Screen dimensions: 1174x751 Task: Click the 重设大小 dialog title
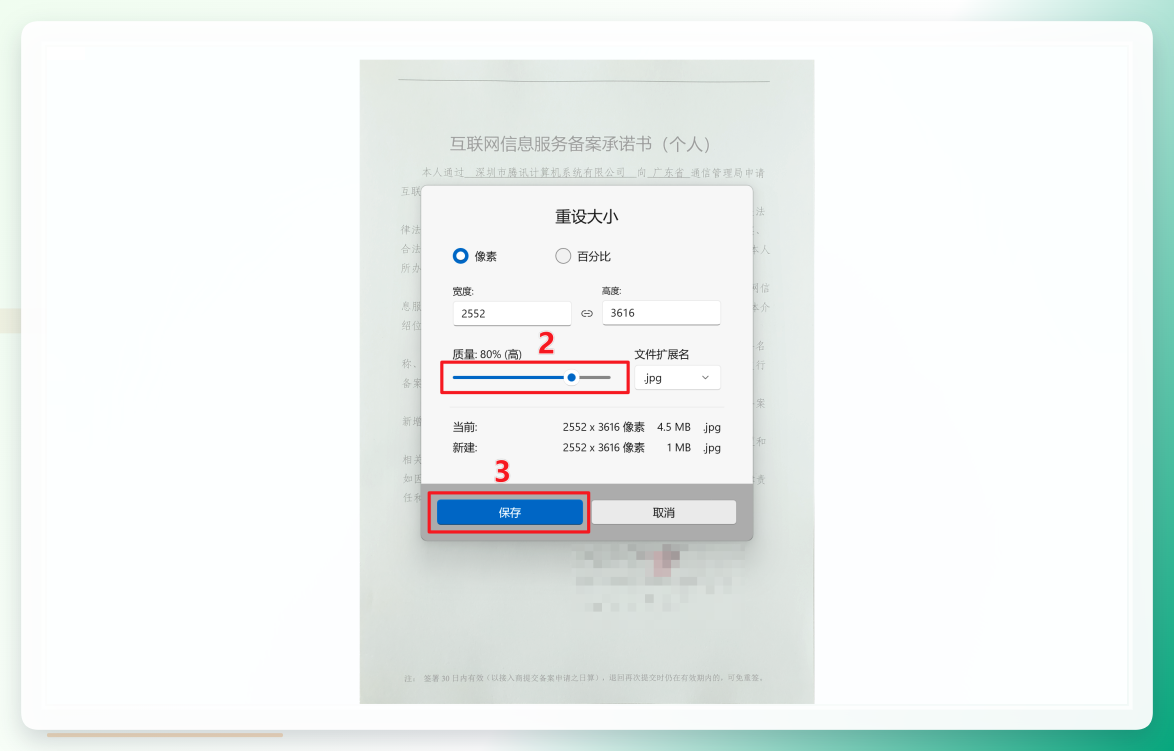tap(586, 216)
